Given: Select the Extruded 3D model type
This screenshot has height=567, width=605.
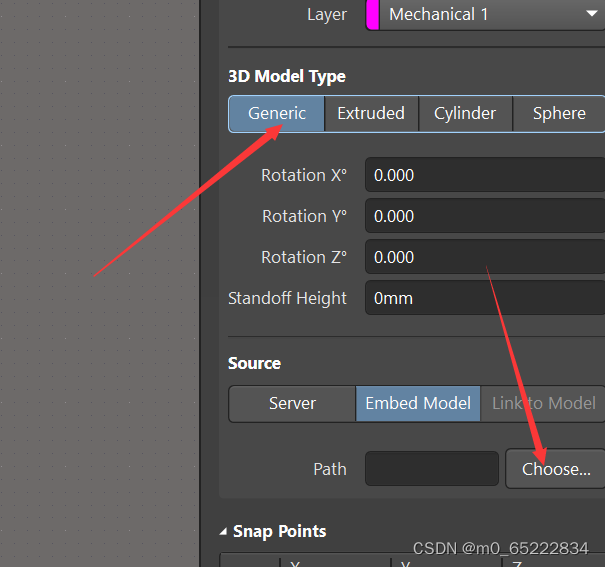Looking at the screenshot, I should pyautogui.click(x=371, y=114).
